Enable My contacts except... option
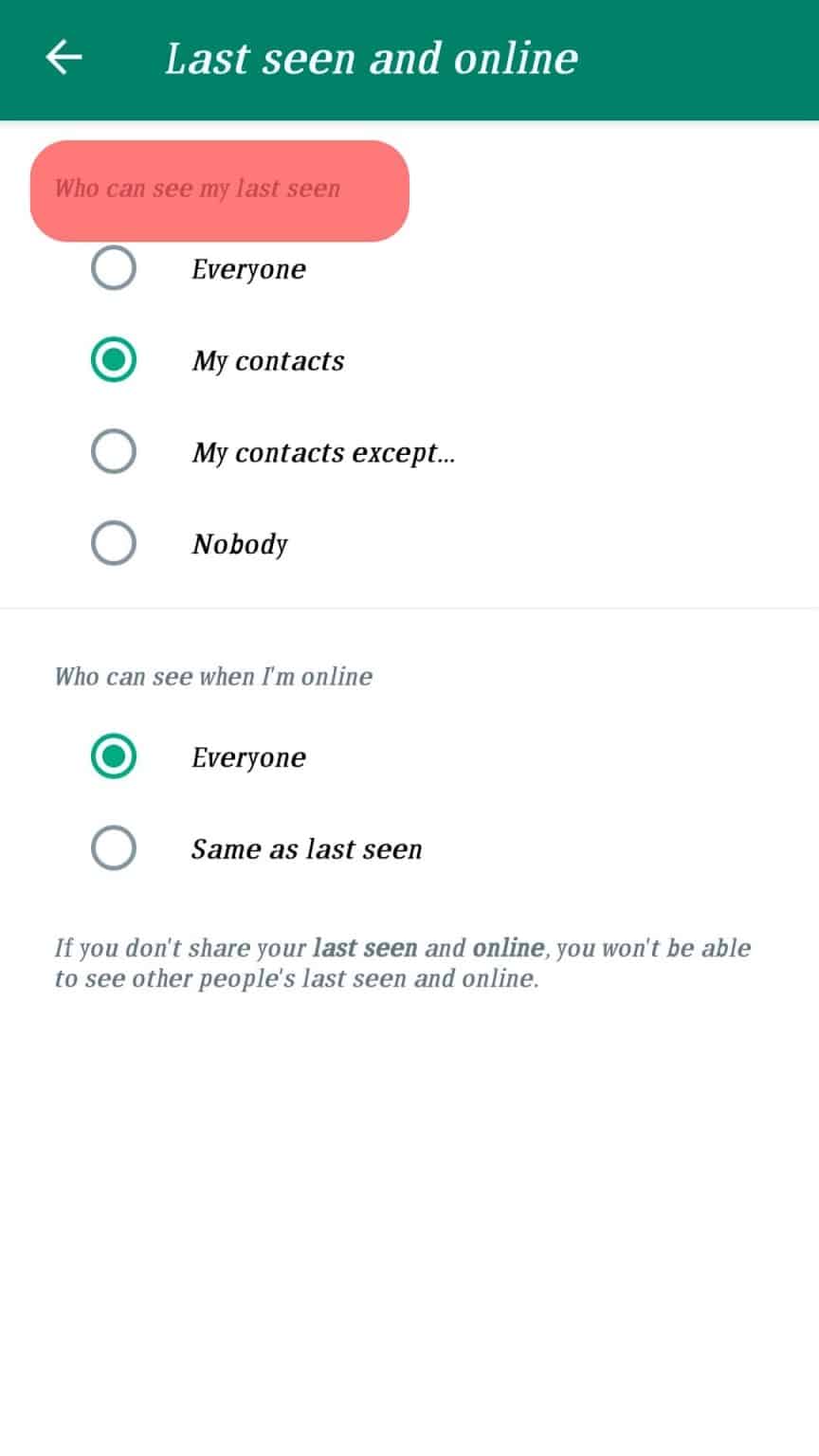 coord(113,451)
